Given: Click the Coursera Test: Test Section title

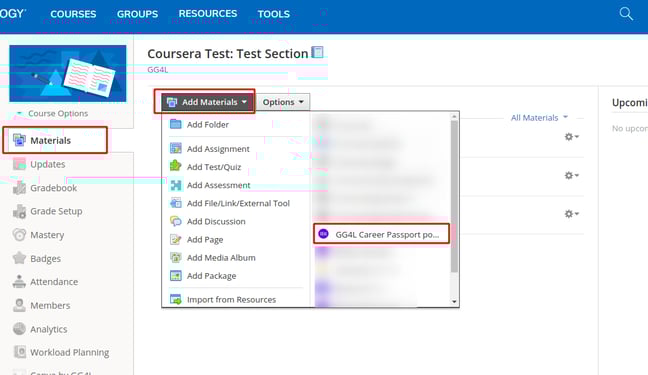Looking at the screenshot, I should 228,53.
